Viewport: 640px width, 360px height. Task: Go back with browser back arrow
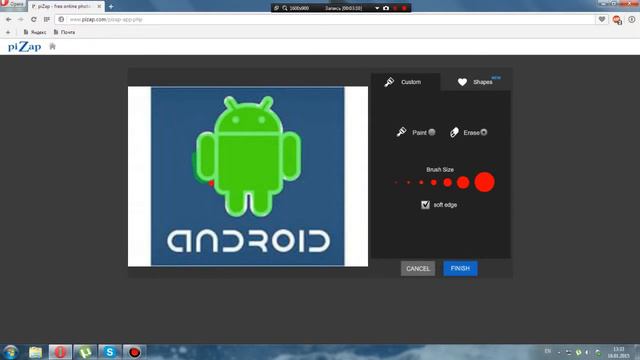coord(9,19)
